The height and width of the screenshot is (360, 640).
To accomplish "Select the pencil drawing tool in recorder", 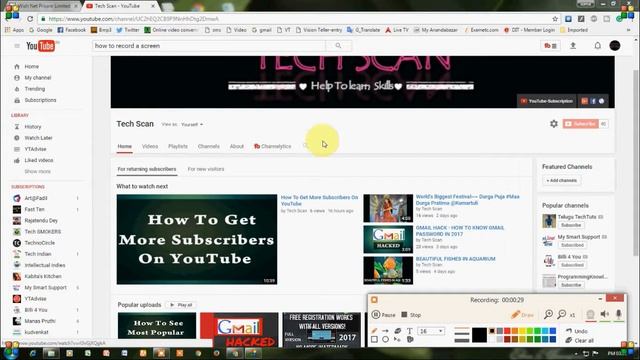I will pyautogui.click(x=374, y=331).
